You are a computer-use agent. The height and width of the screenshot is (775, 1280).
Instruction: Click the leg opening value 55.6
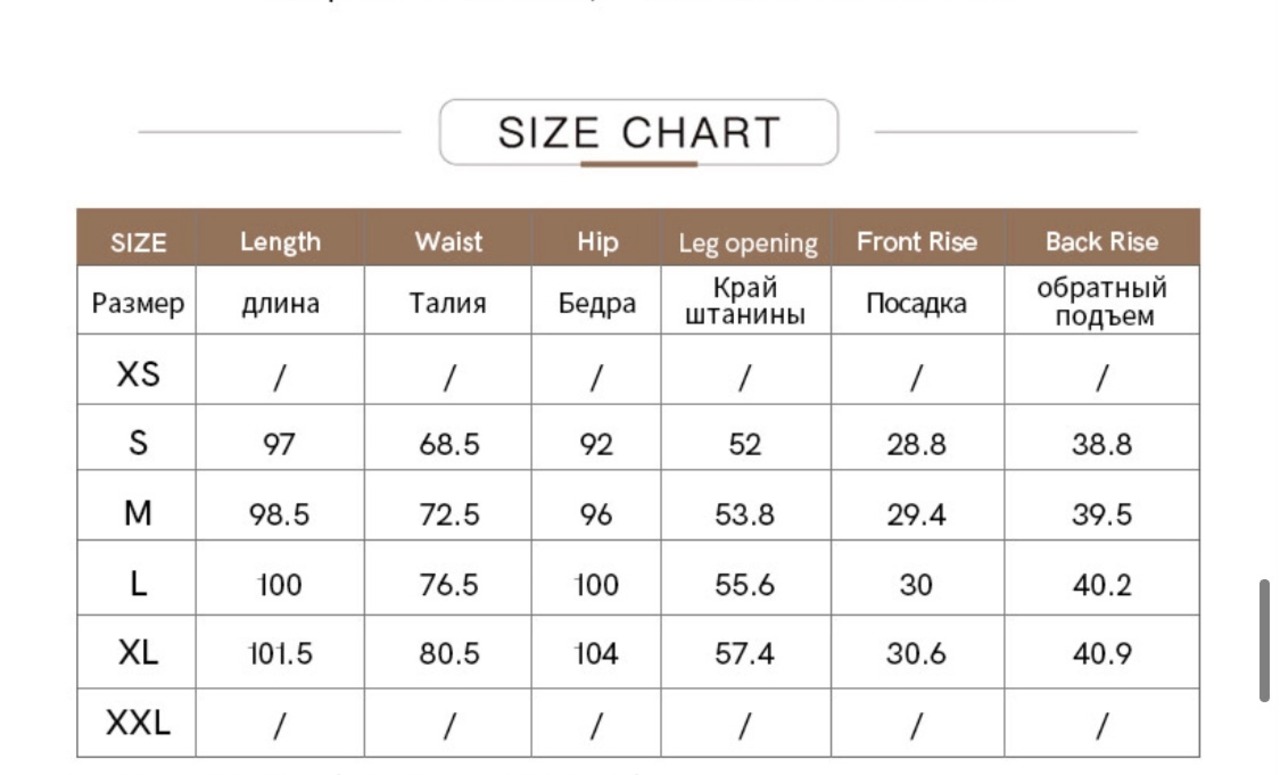pos(745,585)
